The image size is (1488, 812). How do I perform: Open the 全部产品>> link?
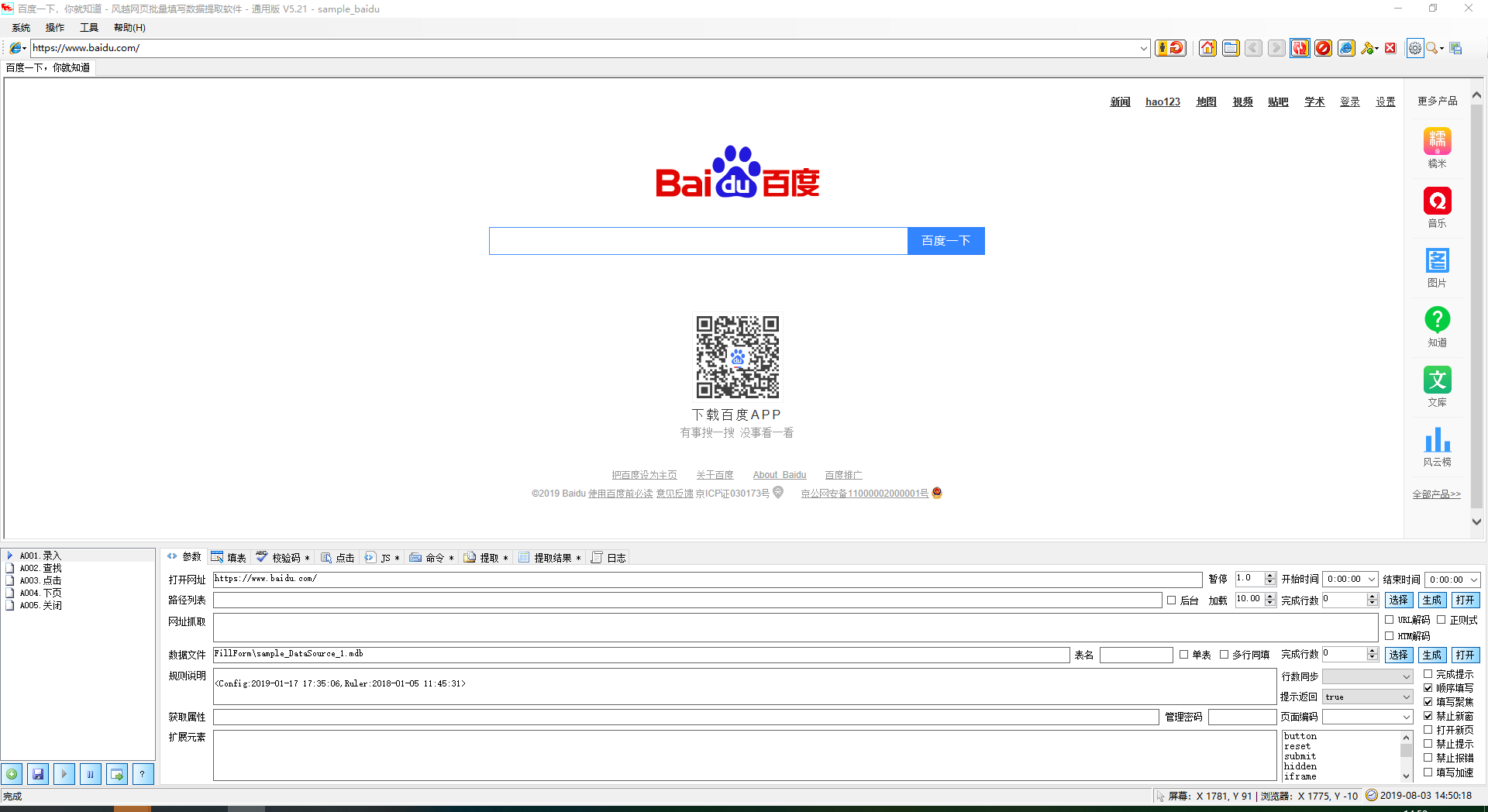pyautogui.click(x=1436, y=494)
